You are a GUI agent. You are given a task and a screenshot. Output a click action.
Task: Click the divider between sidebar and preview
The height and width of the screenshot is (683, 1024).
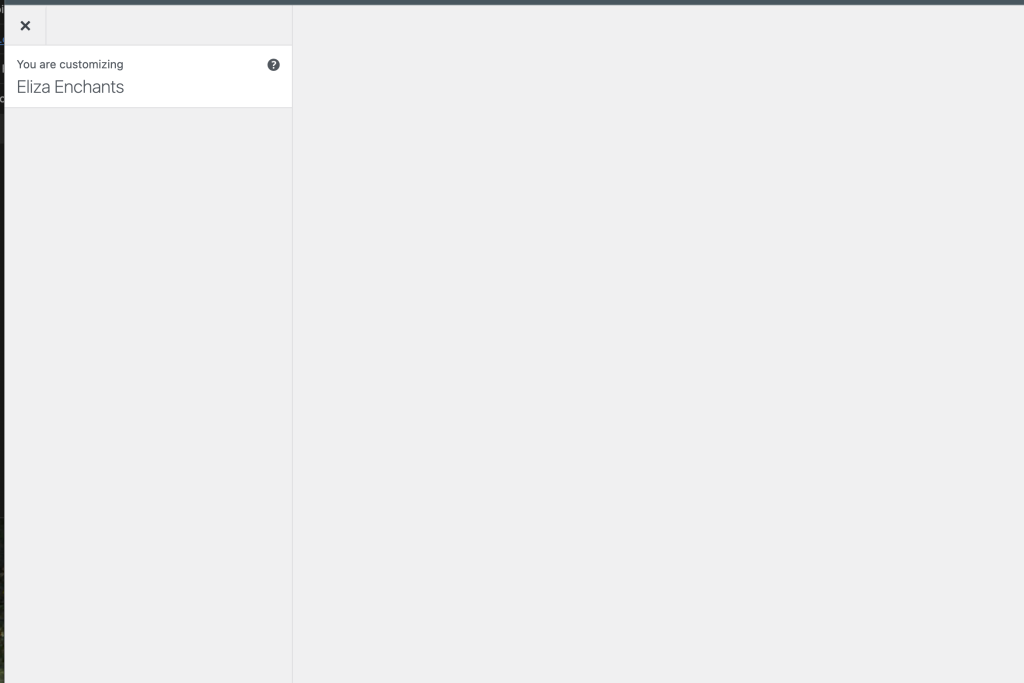[292, 344]
